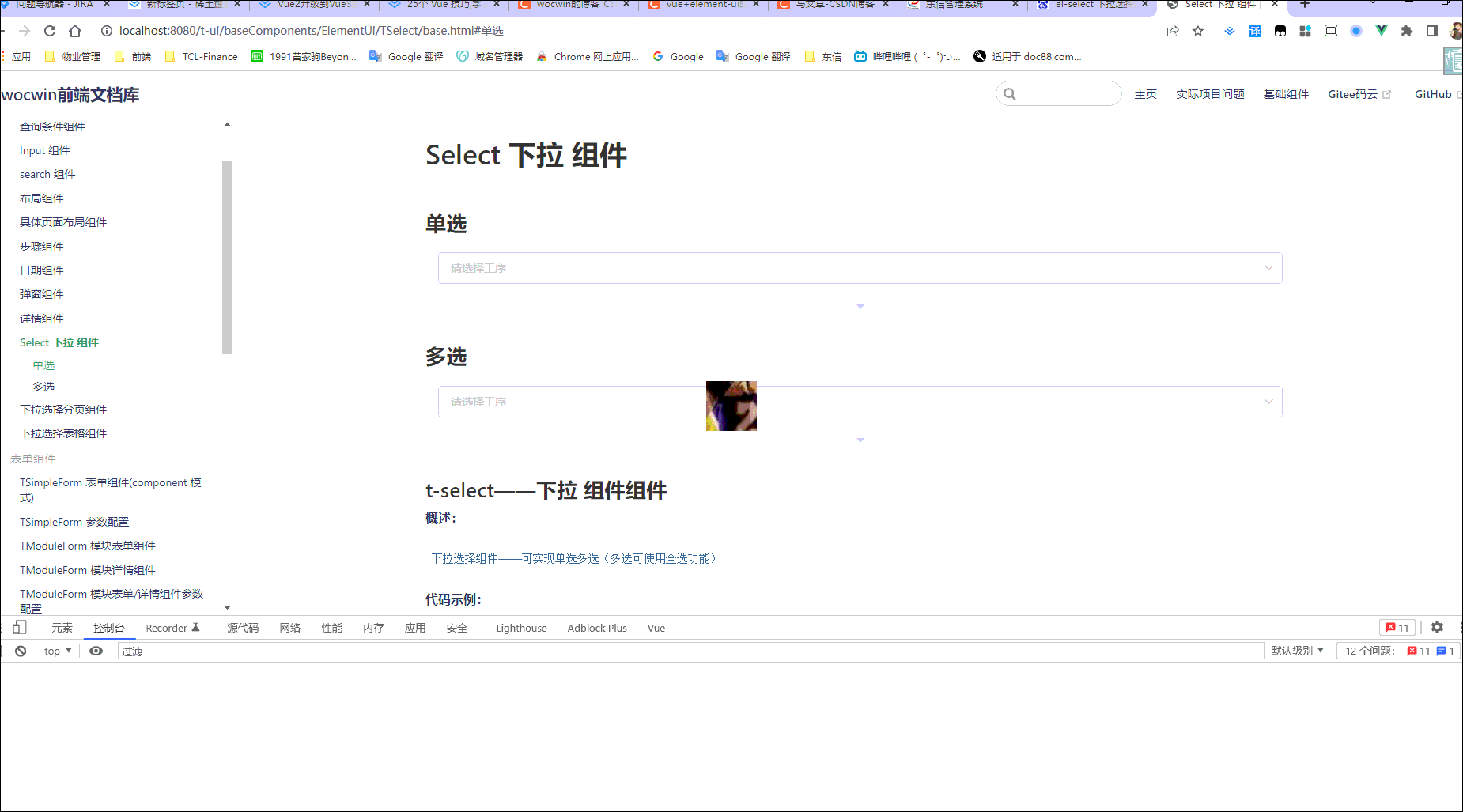1463x812 pixels.
Task: Open the share page icon in address bar
Action: click(x=1173, y=31)
